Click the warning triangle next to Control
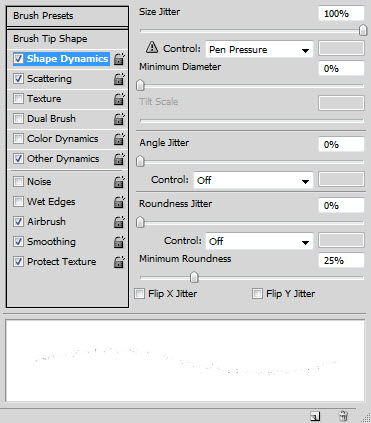This screenshot has height=423, width=371. (x=152, y=47)
